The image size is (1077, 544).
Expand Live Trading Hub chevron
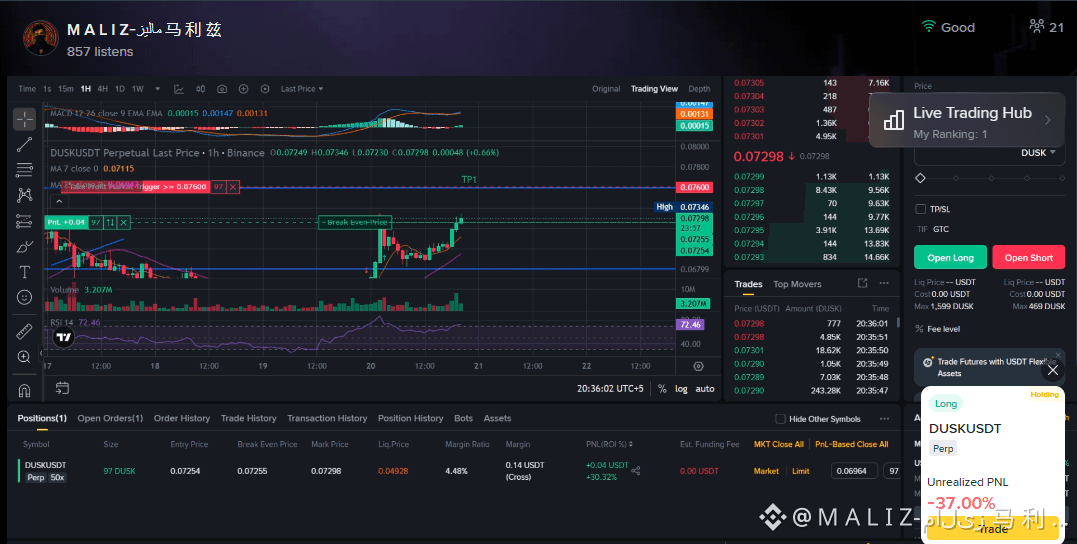coord(1047,120)
